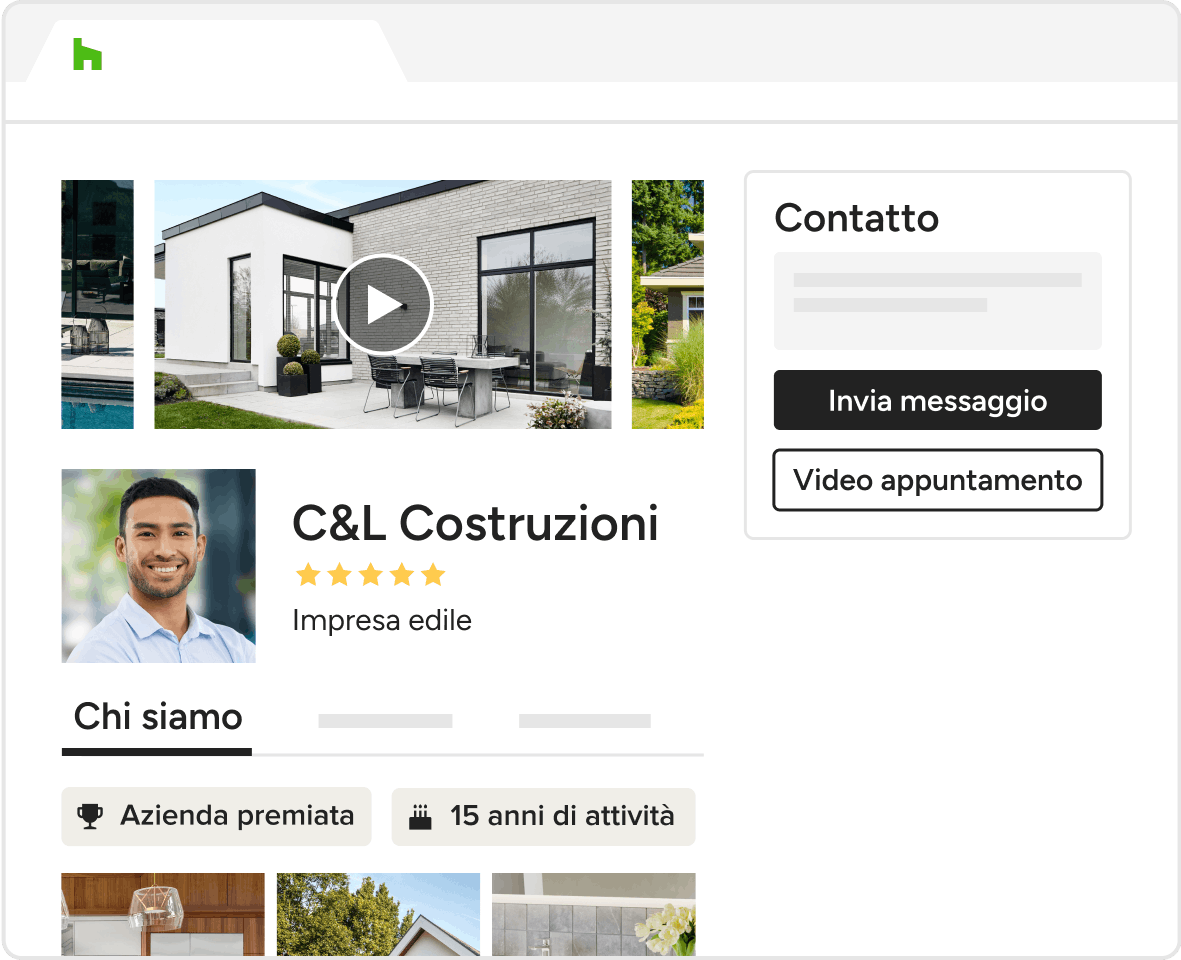Open the garden photo on the right of the carousel
The width and height of the screenshot is (1181, 960).
pyautogui.click(x=667, y=304)
